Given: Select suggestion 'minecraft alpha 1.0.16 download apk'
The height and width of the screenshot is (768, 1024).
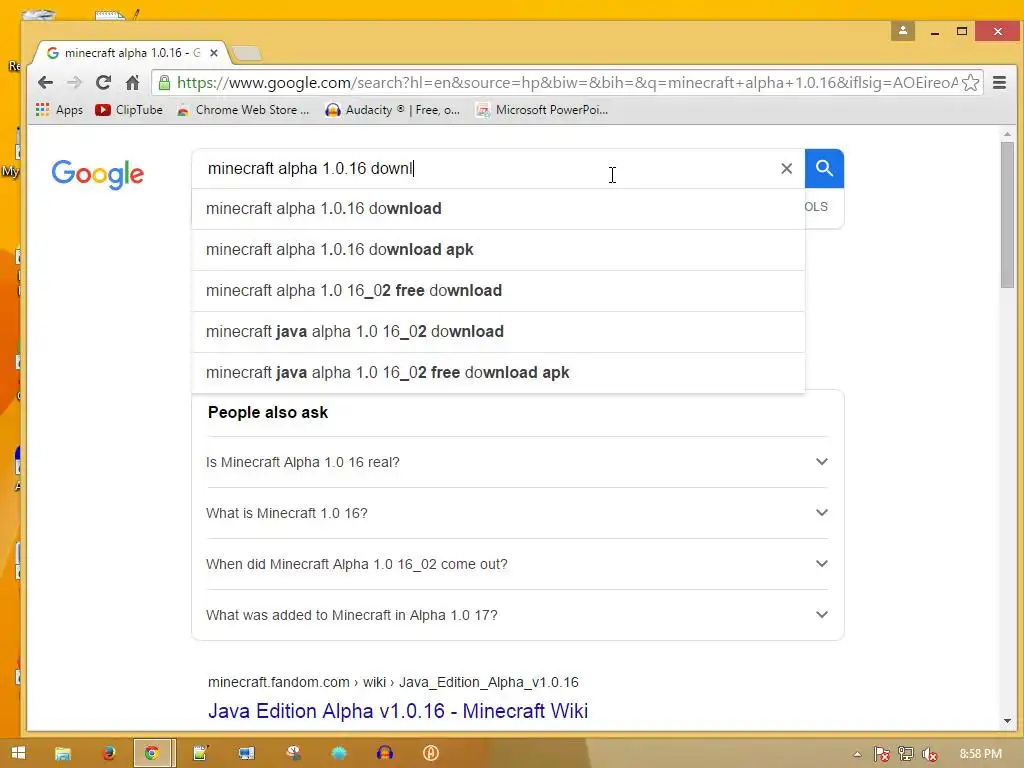Looking at the screenshot, I should point(498,249).
